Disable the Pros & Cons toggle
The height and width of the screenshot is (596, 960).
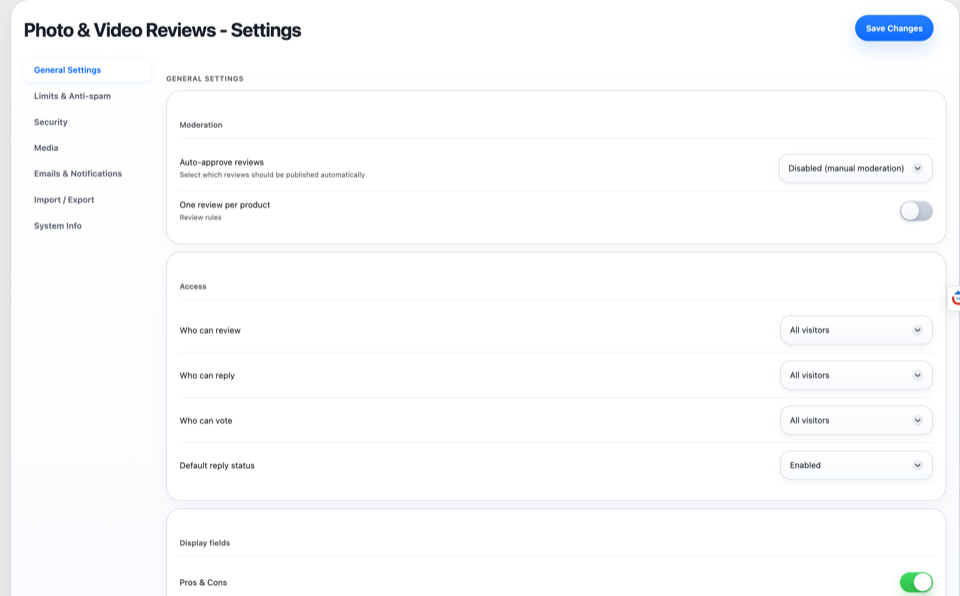916,582
